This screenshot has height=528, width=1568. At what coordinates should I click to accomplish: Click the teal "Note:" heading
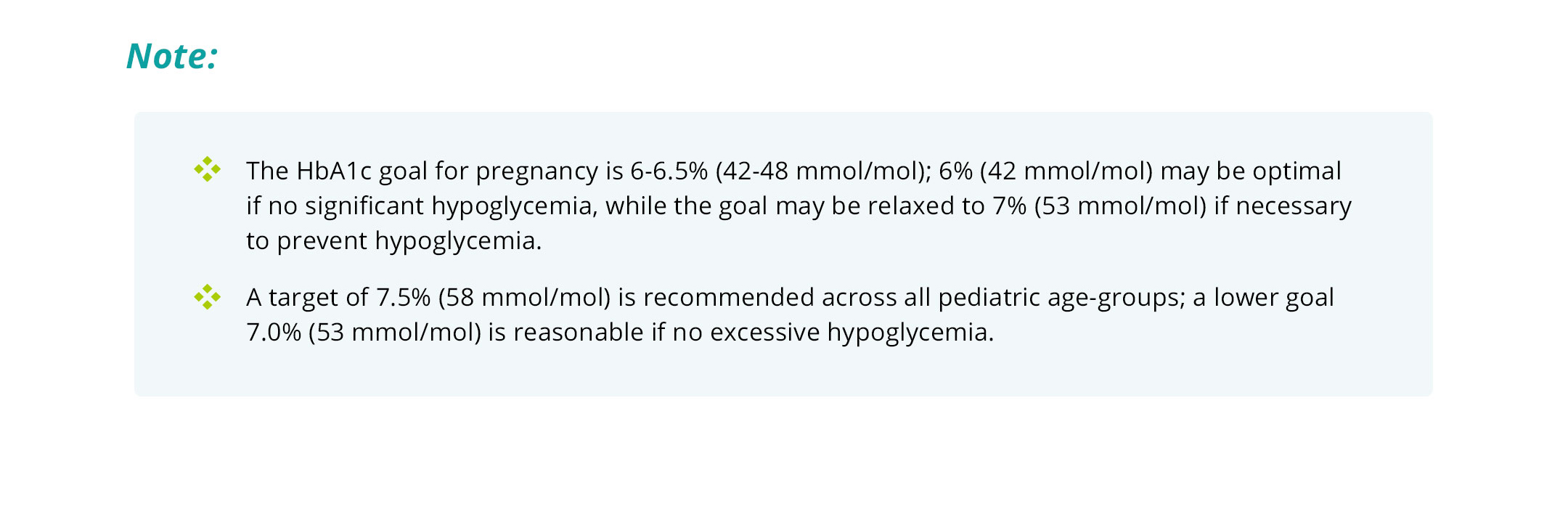(x=172, y=56)
